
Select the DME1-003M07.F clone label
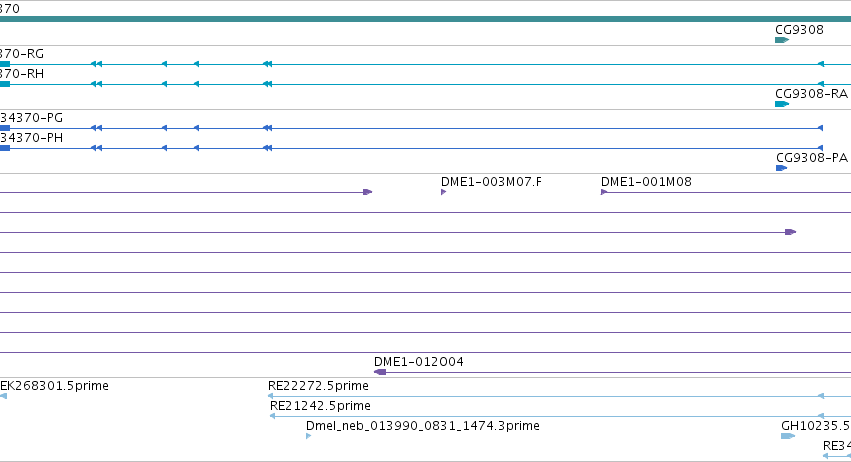point(491,182)
